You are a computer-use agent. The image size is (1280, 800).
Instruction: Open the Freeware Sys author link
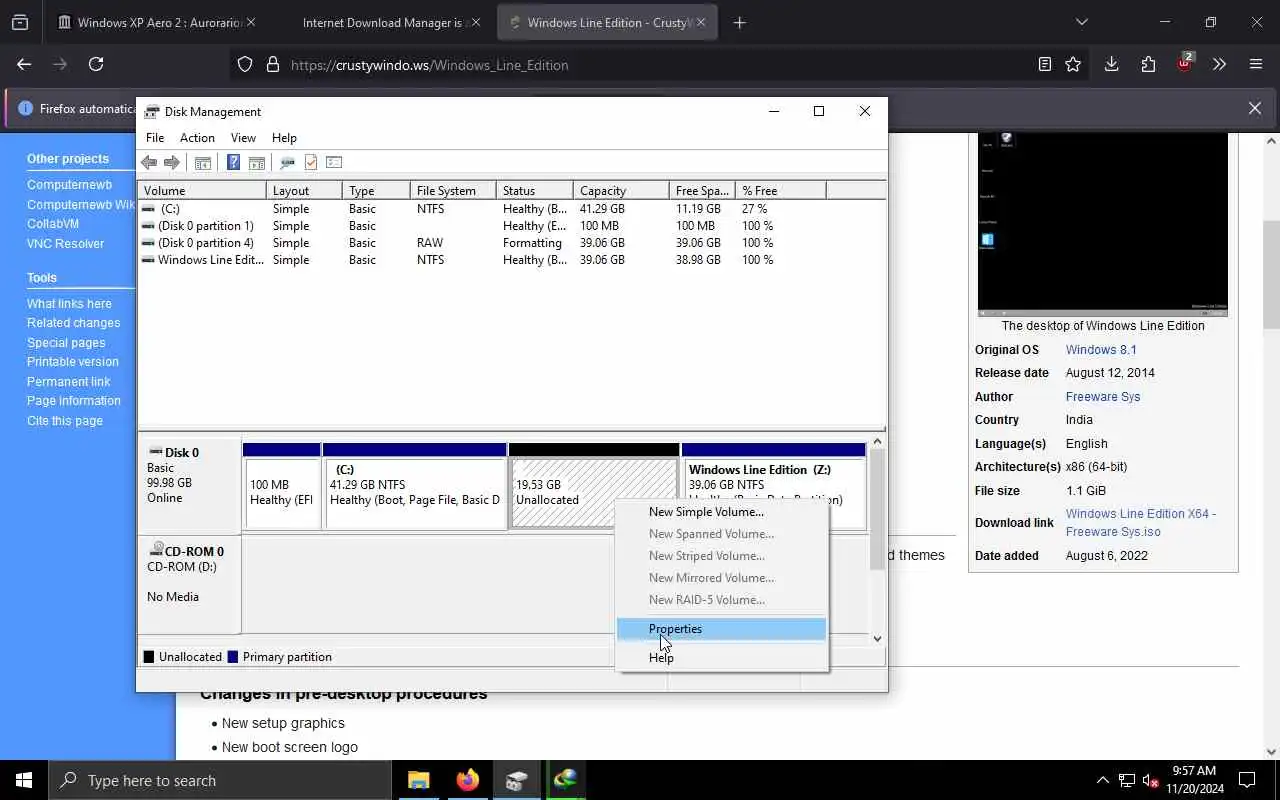(1103, 397)
